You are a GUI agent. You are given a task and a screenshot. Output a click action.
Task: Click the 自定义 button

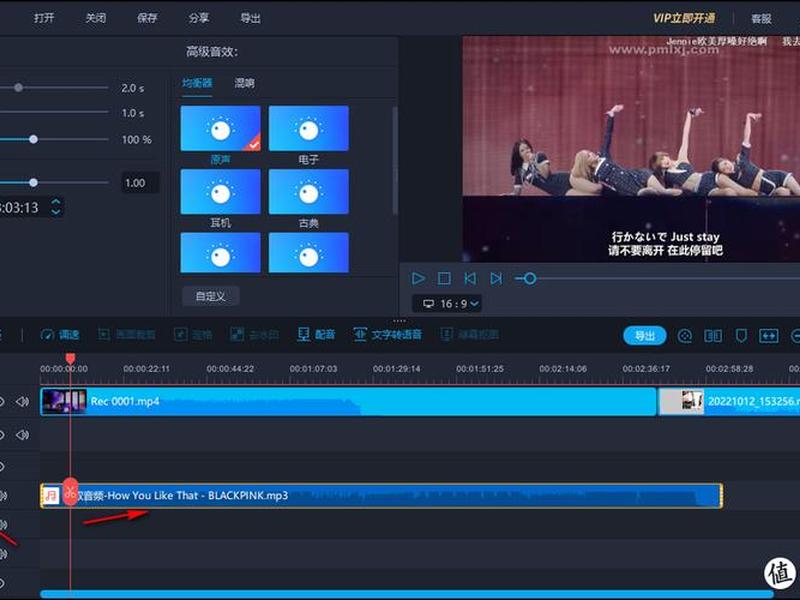[211, 296]
